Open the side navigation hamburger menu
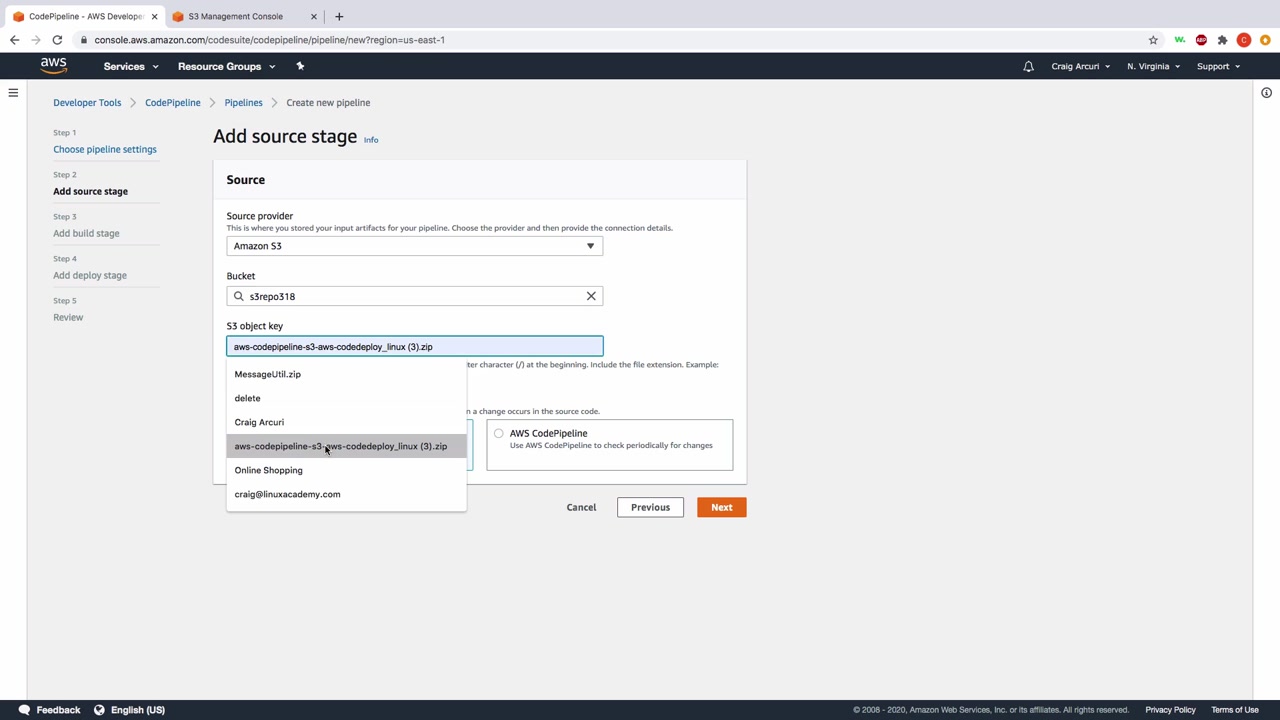The width and height of the screenshot is (1280, 720). pos(13,93)
